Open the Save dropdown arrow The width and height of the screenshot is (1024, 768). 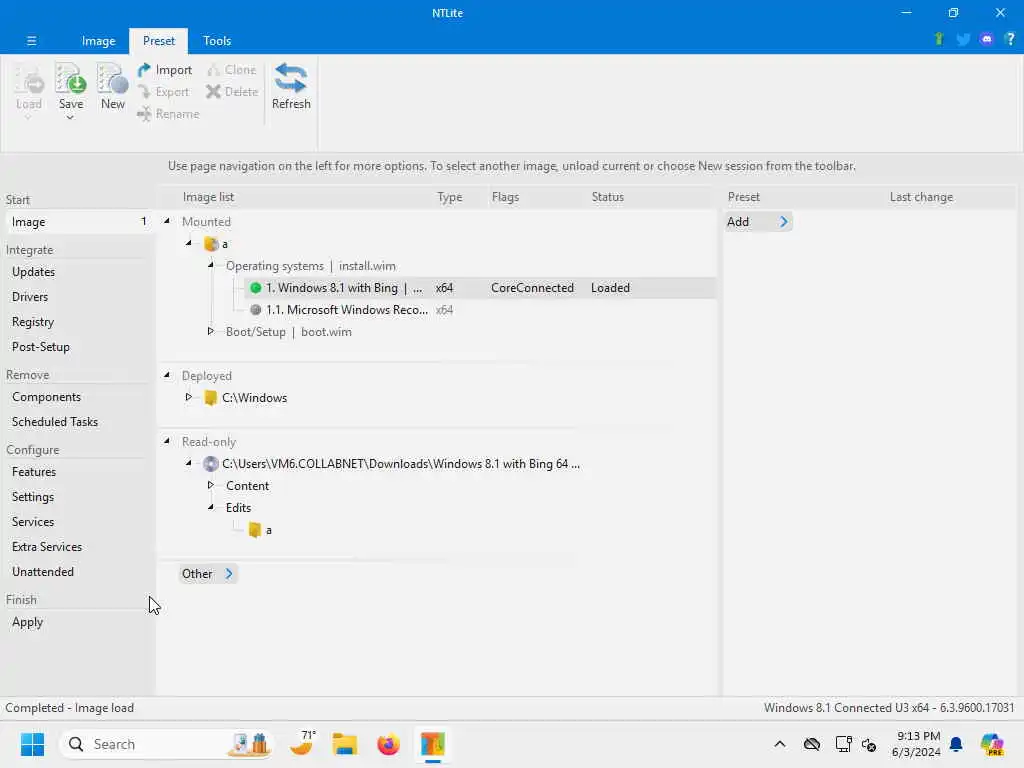[x=70, y=118]
